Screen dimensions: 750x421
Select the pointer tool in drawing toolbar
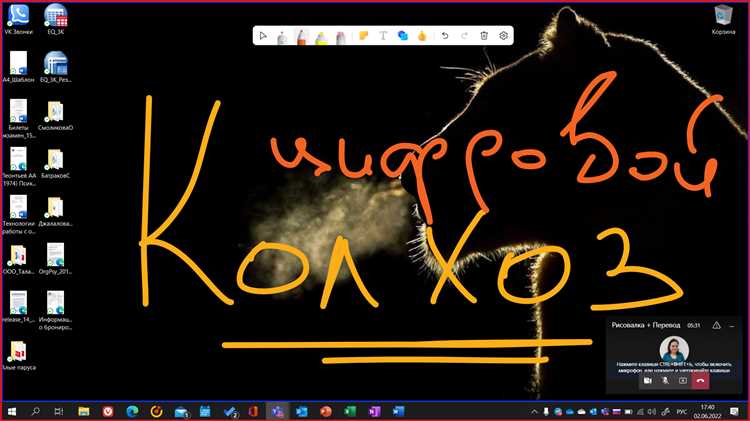263,36
